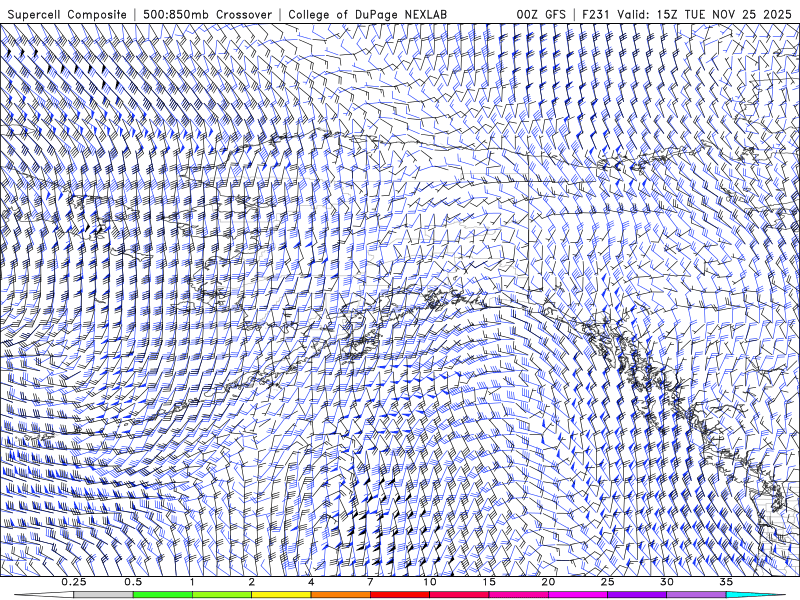
Task: Click the "500:850mb Crossover" title text
Action: point(207,14)
